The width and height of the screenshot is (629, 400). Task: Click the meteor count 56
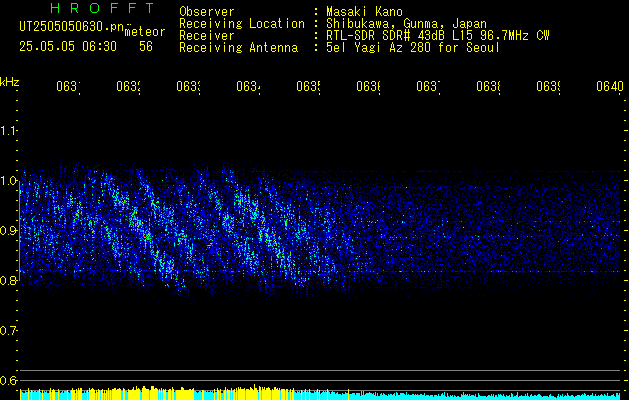[146, 47]
